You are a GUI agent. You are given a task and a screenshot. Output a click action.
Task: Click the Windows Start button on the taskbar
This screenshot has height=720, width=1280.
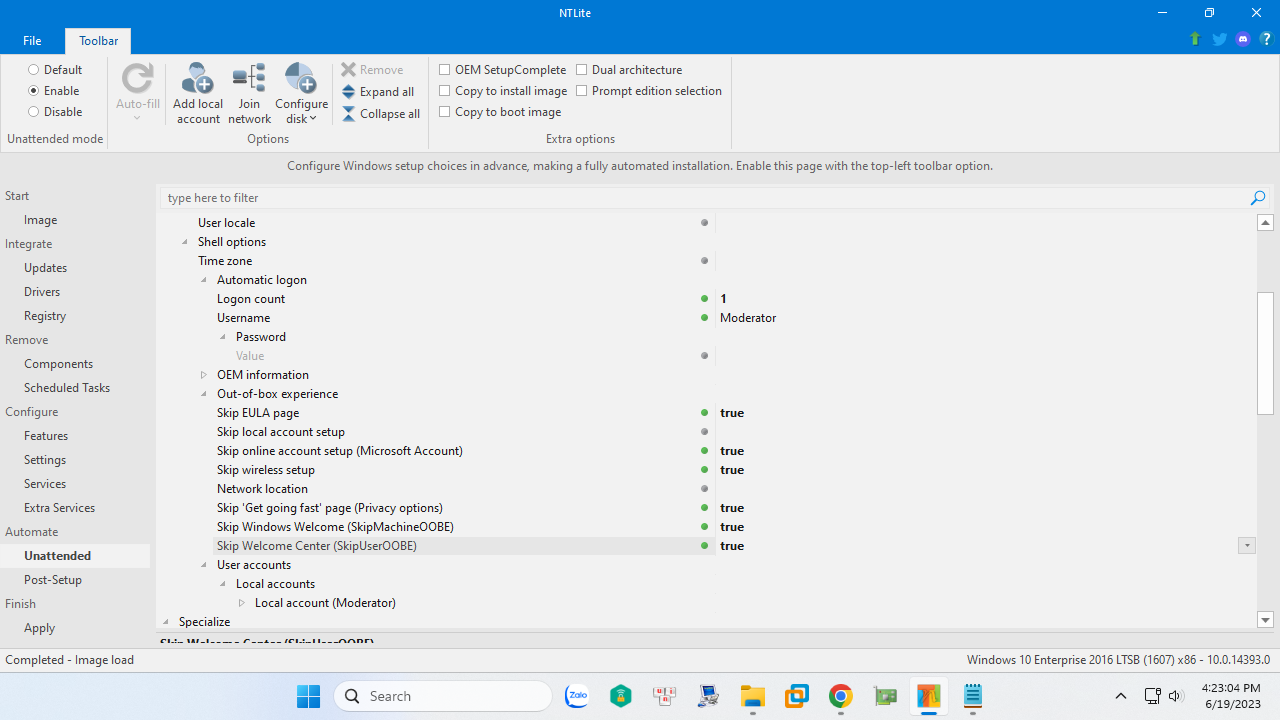(x=308, y=696)
